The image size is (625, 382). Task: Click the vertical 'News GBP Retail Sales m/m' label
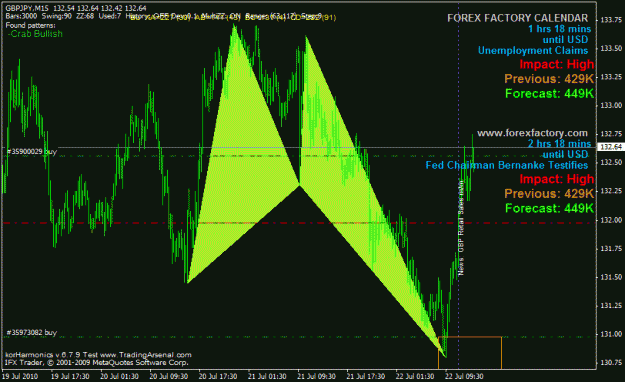(x=461, y=227)
